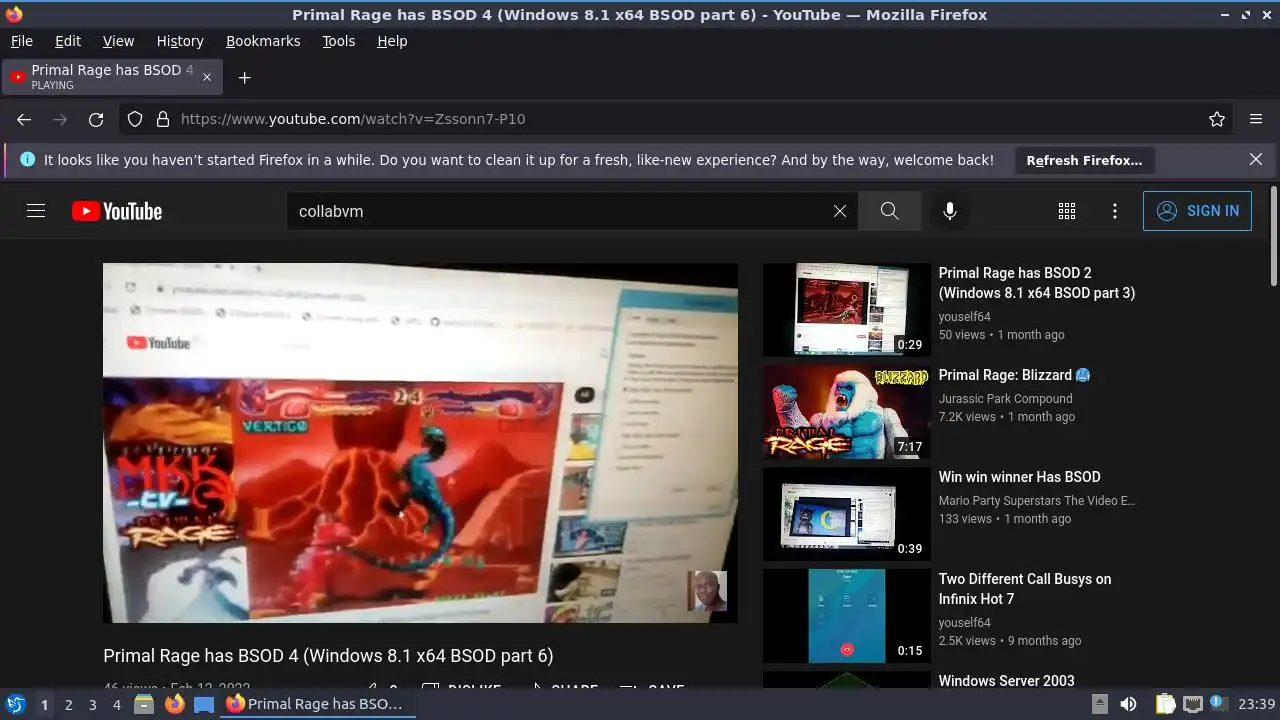This screenshot has height=720, width=1280.
Task: Open the Tools menu
Action: [338, 41]
